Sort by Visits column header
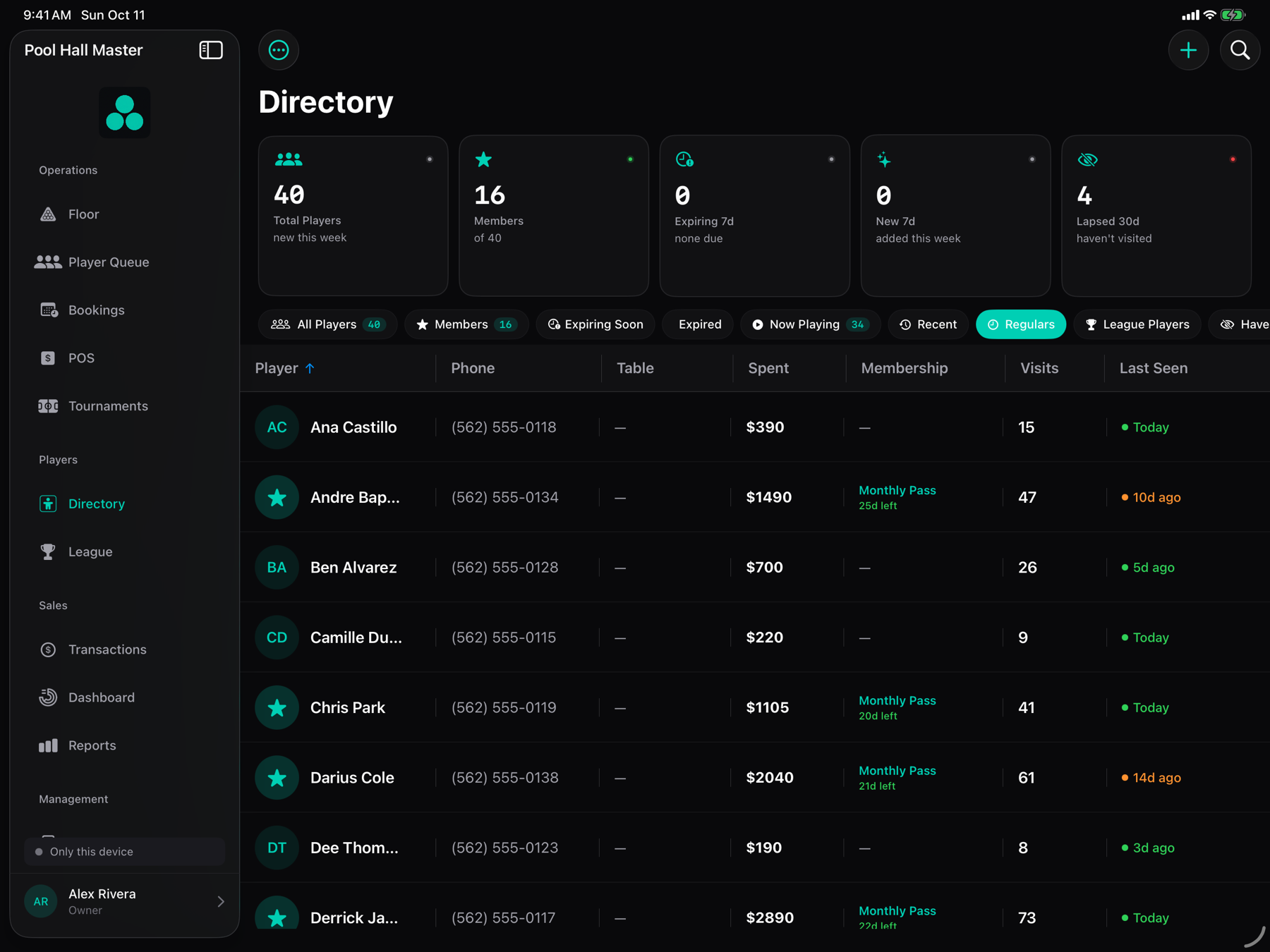Viewport: 1270px width, 952px height. (x=1039, y=368)
